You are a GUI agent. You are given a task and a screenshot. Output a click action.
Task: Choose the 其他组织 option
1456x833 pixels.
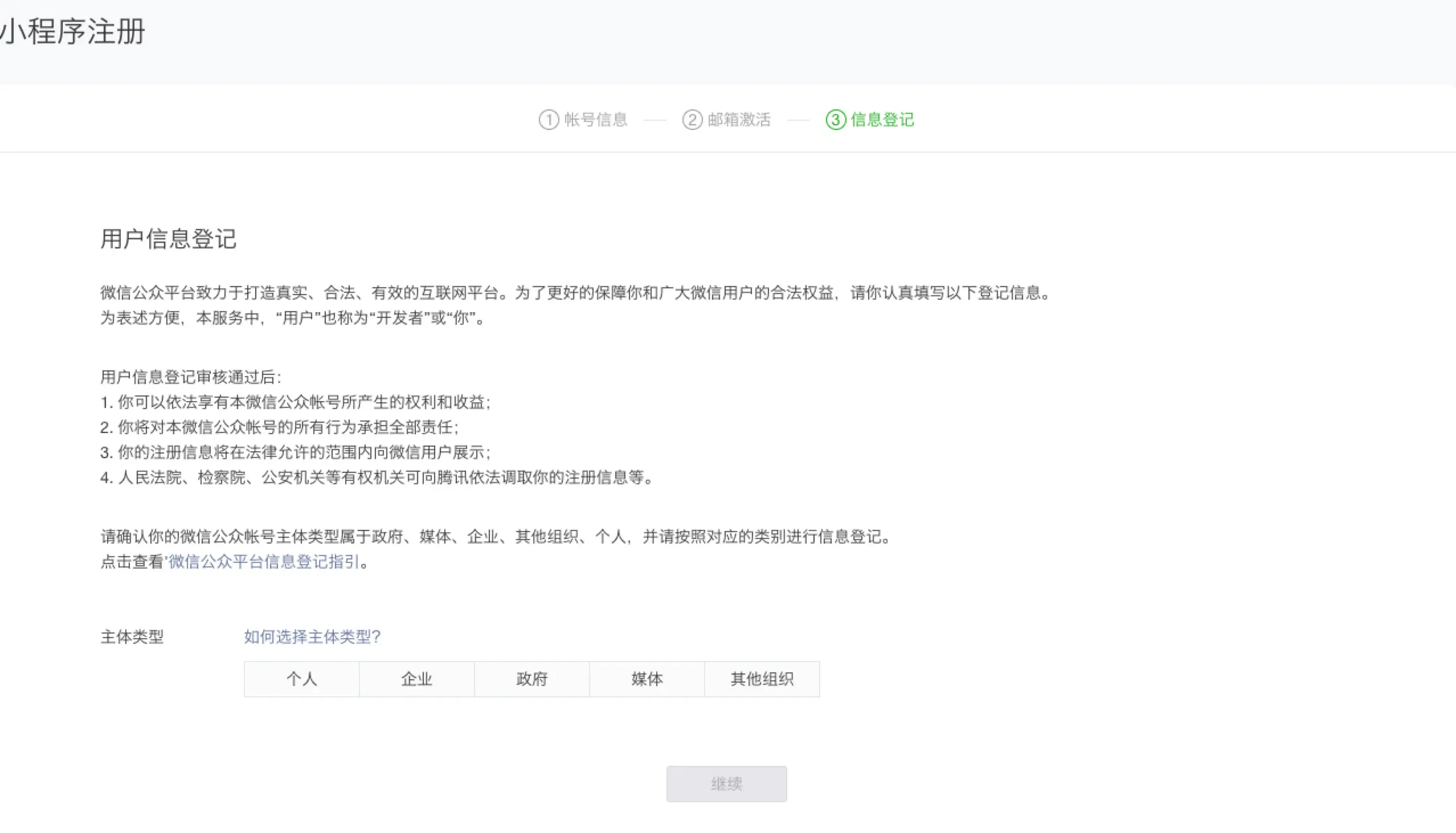pos(762,679)
